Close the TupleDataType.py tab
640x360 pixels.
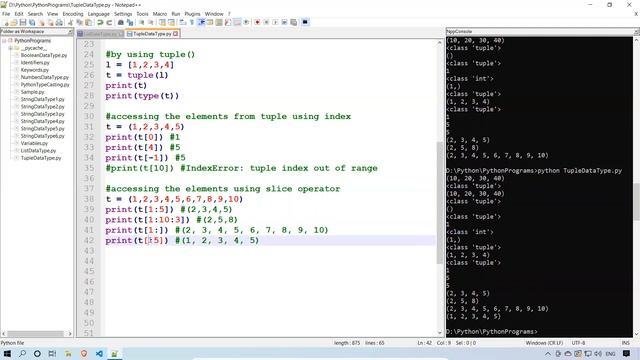[x=176, y=34]
